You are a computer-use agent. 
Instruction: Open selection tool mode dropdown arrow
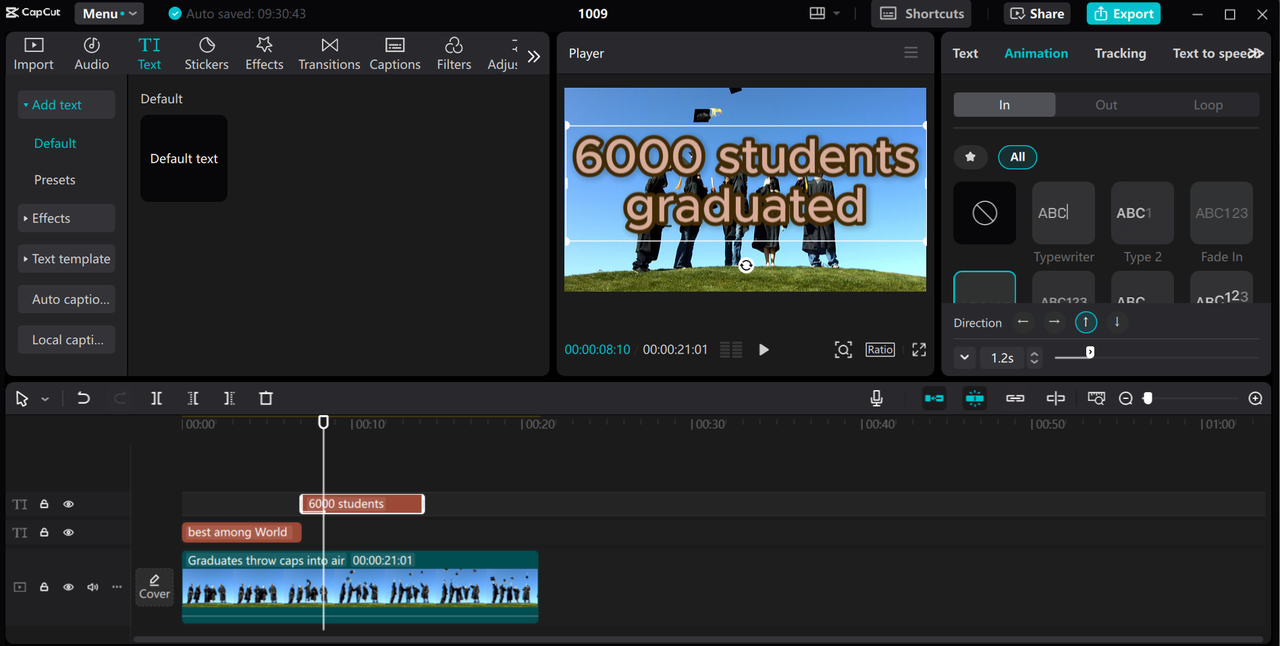click(x=45, y=399)
